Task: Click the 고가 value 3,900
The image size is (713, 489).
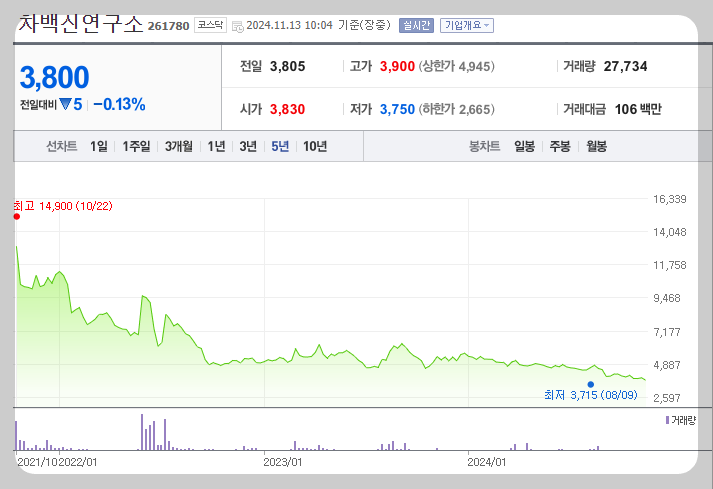Action: [397, 66]
